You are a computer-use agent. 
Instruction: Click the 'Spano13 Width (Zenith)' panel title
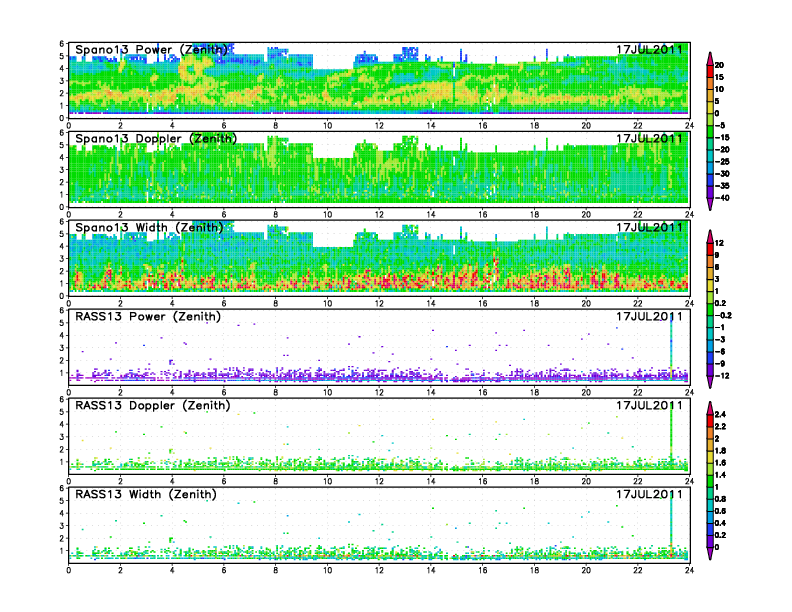(x=150, y=228)
